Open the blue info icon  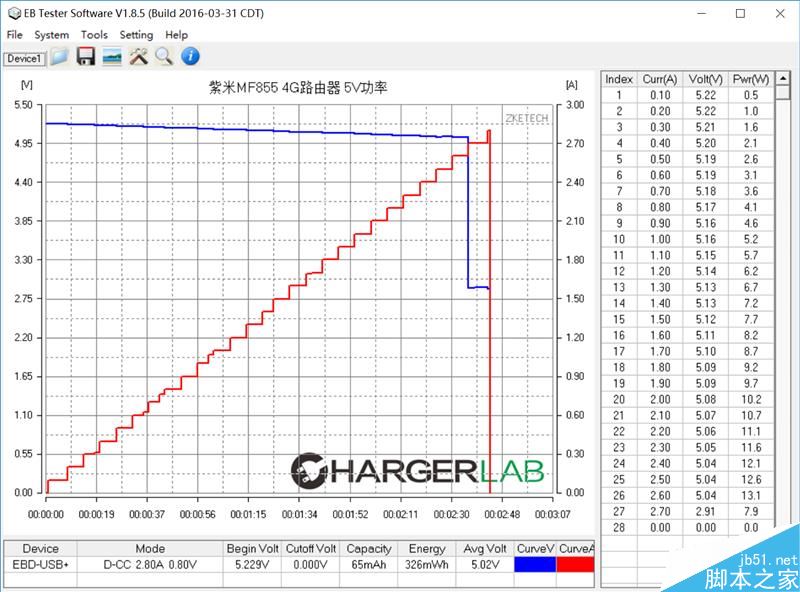pos(190,56)
